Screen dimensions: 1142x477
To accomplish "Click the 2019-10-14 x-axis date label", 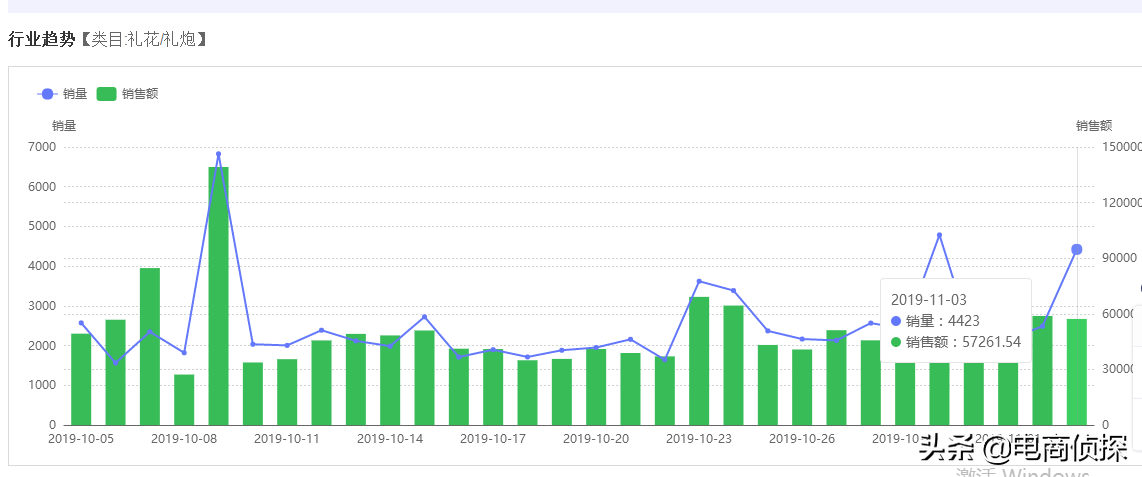I will click(390, 439).
